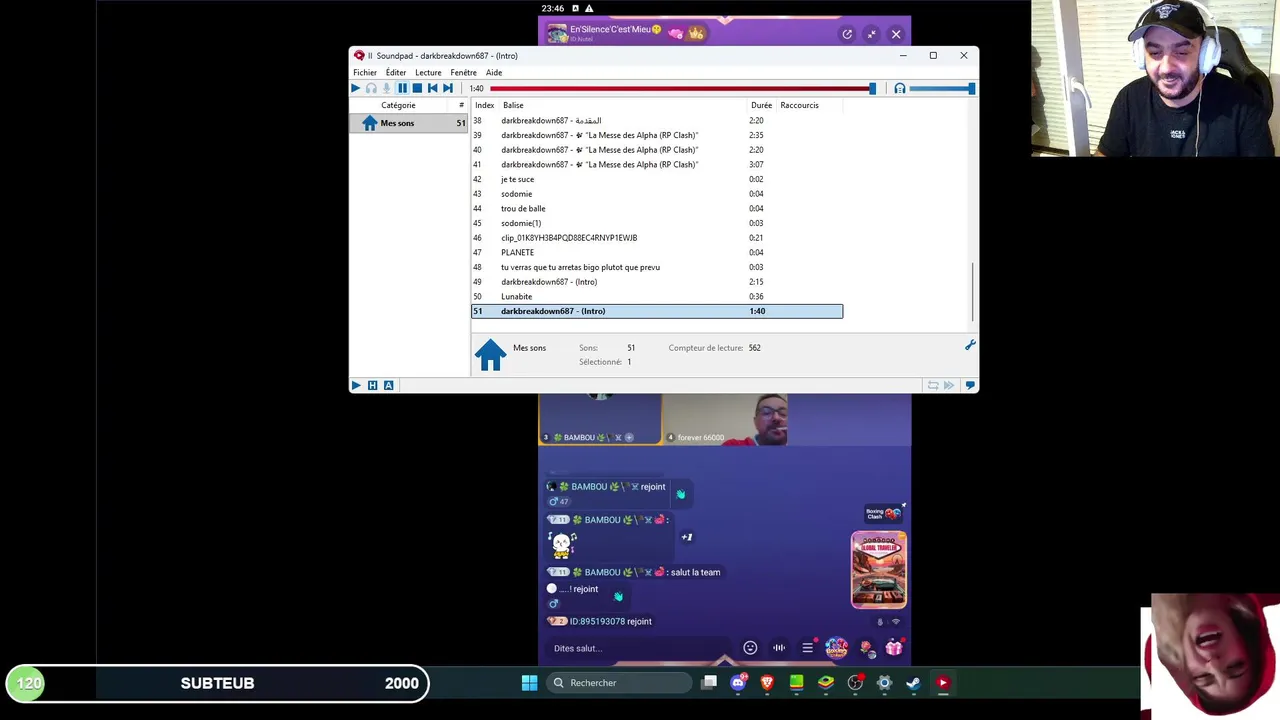Click the large Mes sons house icon
This screenshot has height=720, width=1280.
click(490, 355)
